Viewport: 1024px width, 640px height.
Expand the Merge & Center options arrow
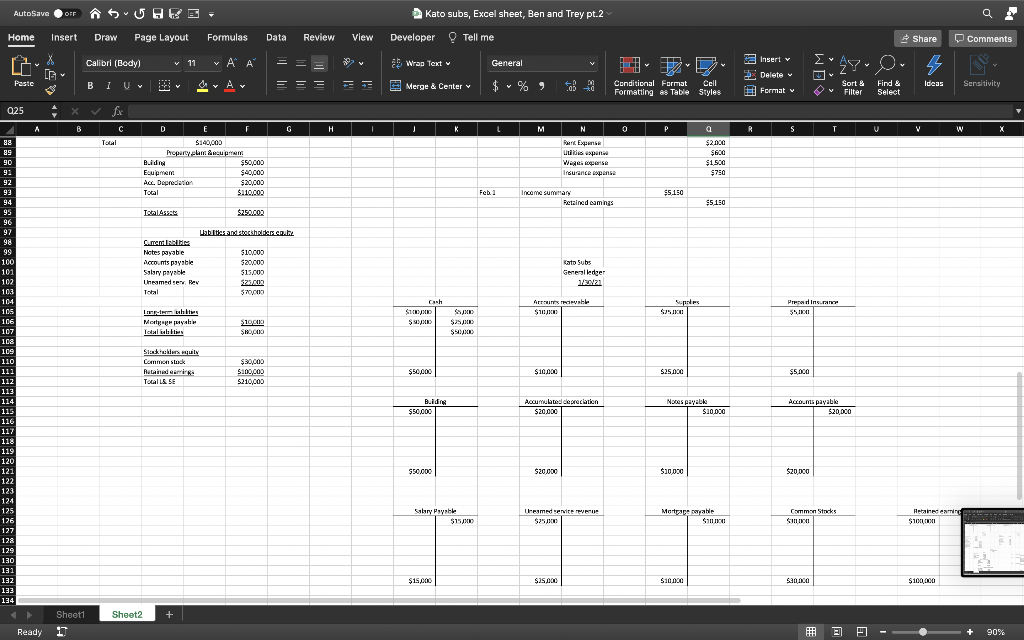click(468, 86)
